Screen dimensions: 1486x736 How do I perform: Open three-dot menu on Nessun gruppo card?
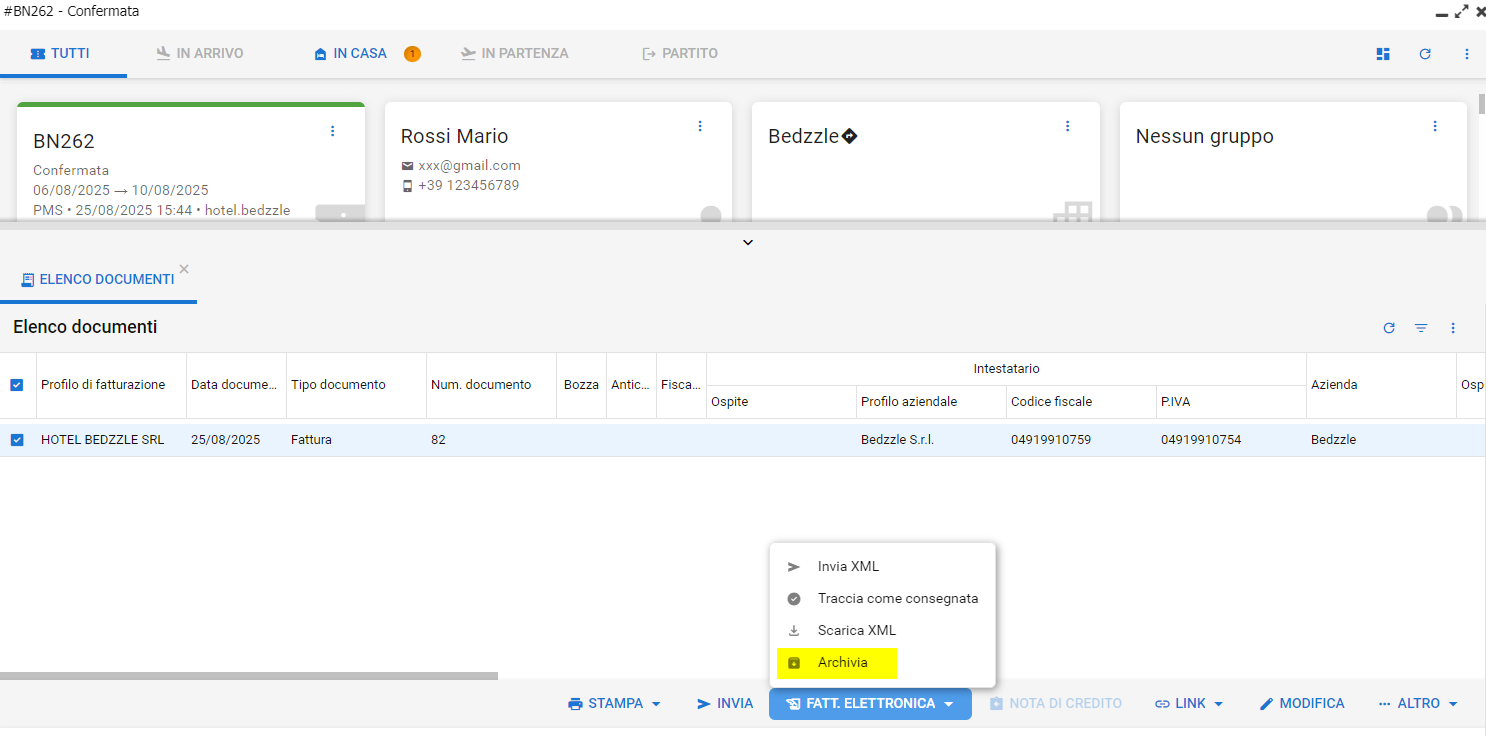1435,126
